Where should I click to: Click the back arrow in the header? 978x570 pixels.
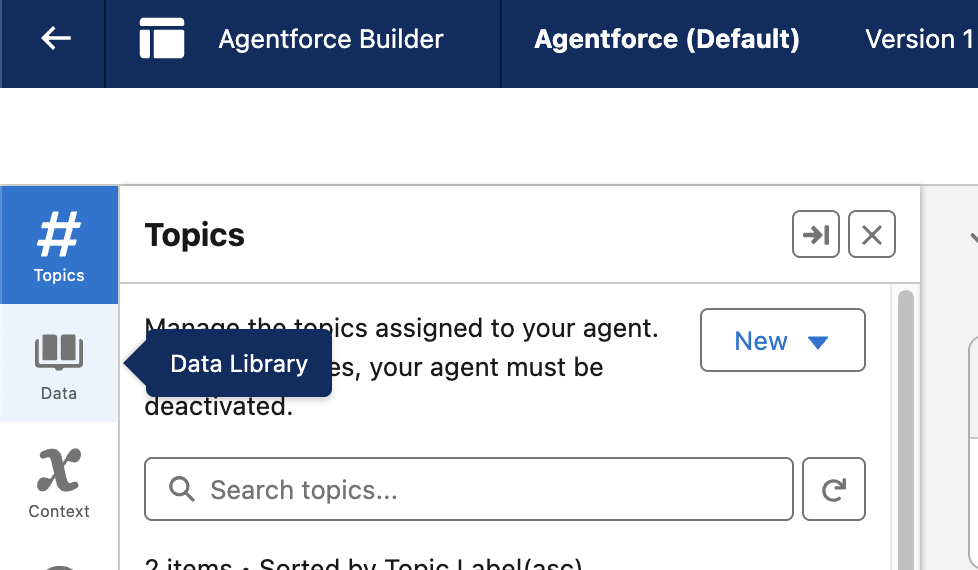[55, 39]
